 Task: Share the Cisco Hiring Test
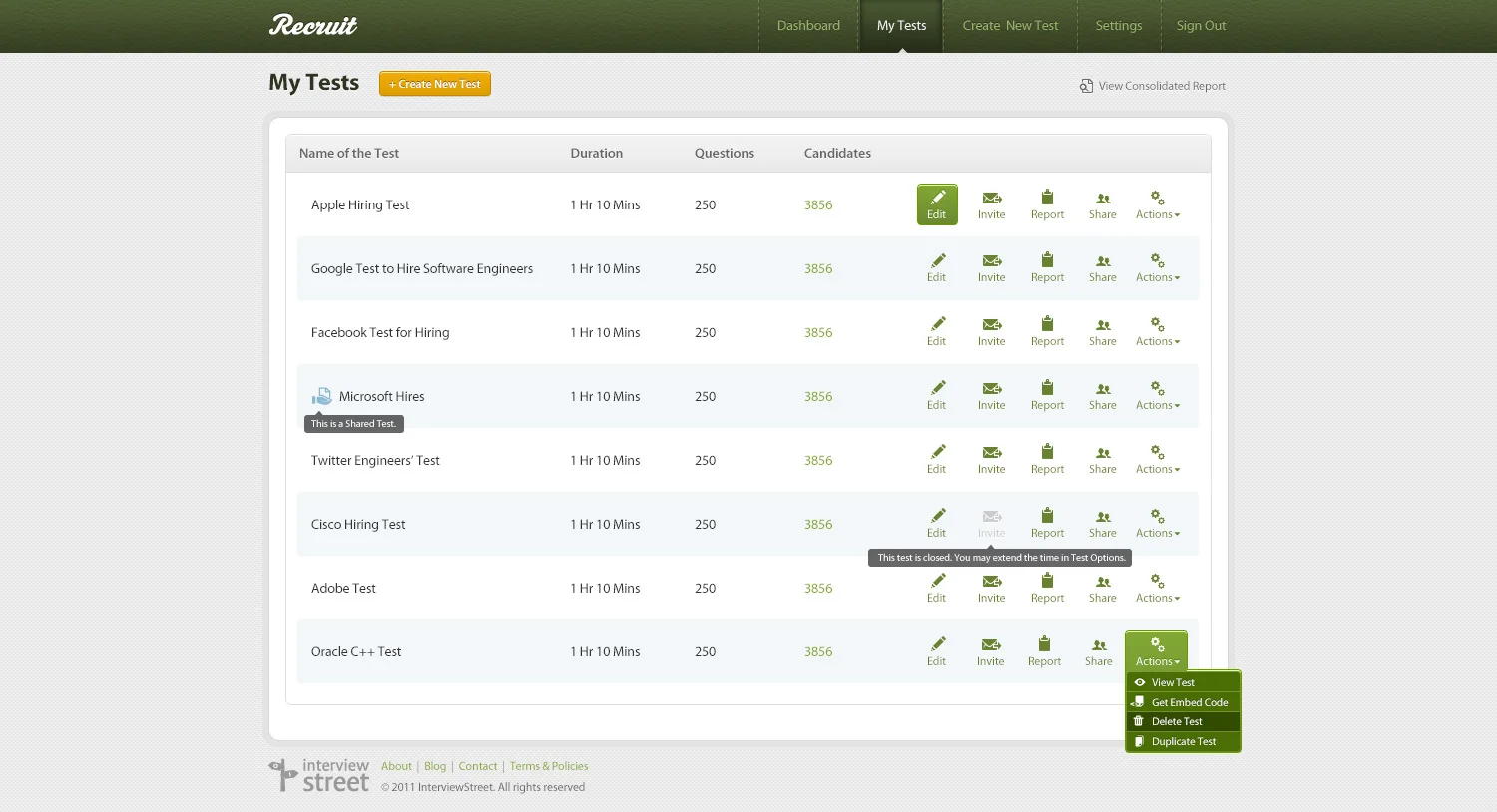tap(1102, 524)
